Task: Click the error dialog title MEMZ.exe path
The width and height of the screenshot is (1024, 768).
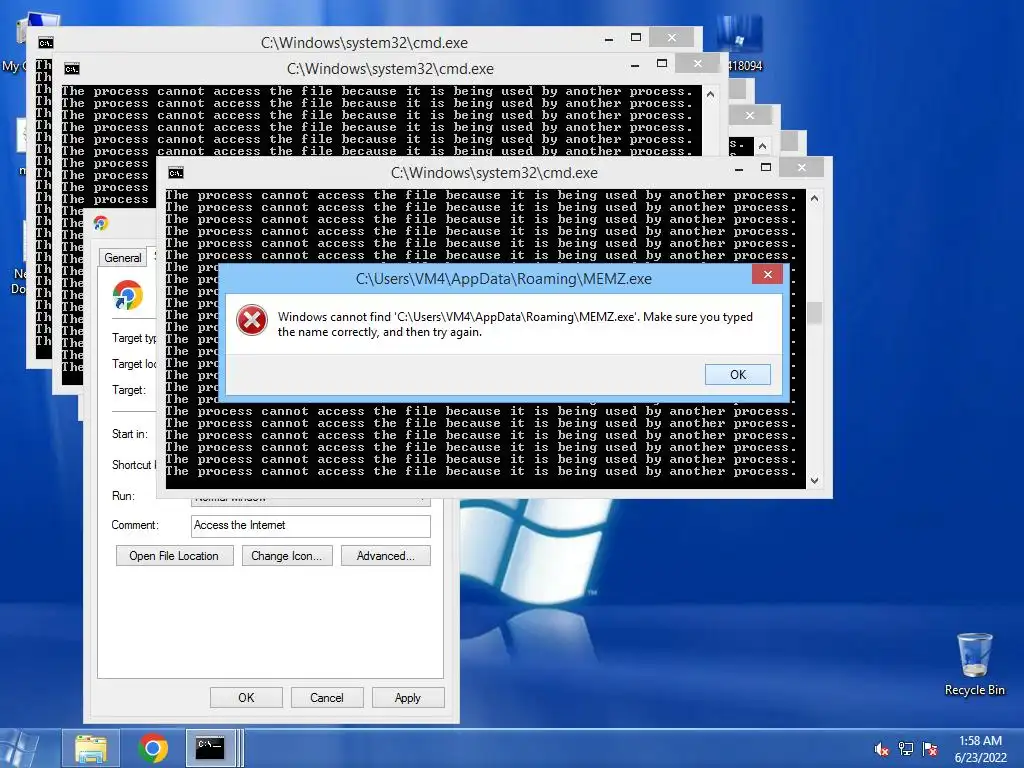Action: (504, 279)
